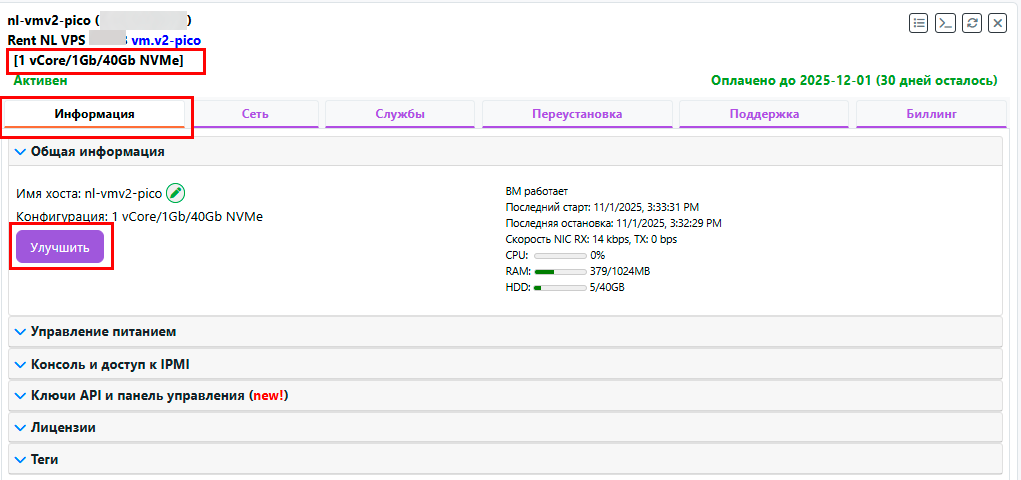Expand Ключи API и панель управления
The height and width of the screenshot is (480, 1021).
click(x=150, y=396)
